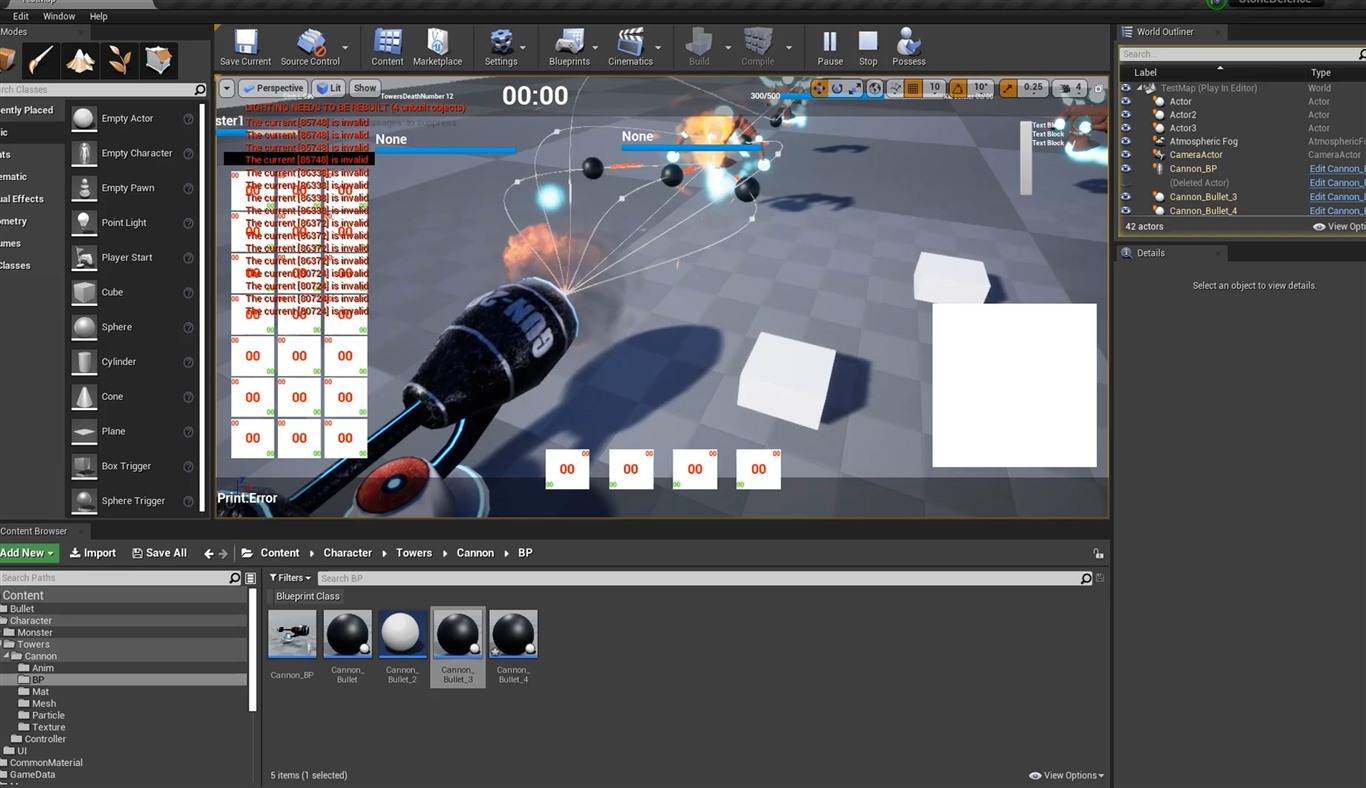Click the Possess toolbar icon

tap(909, 46)
